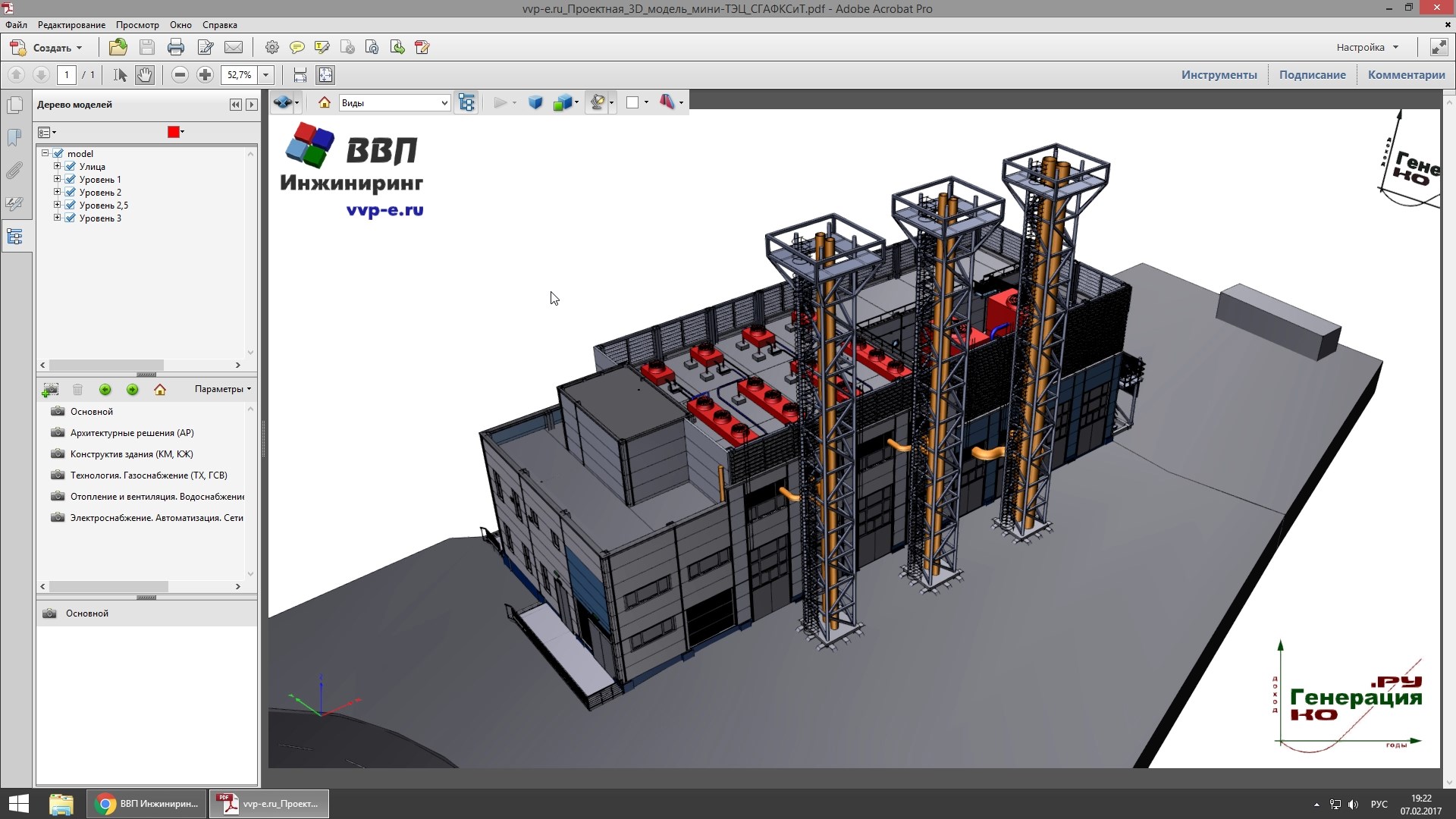Open the Просмотр menu
The image size is (1456, 819).
click(137, 25)
